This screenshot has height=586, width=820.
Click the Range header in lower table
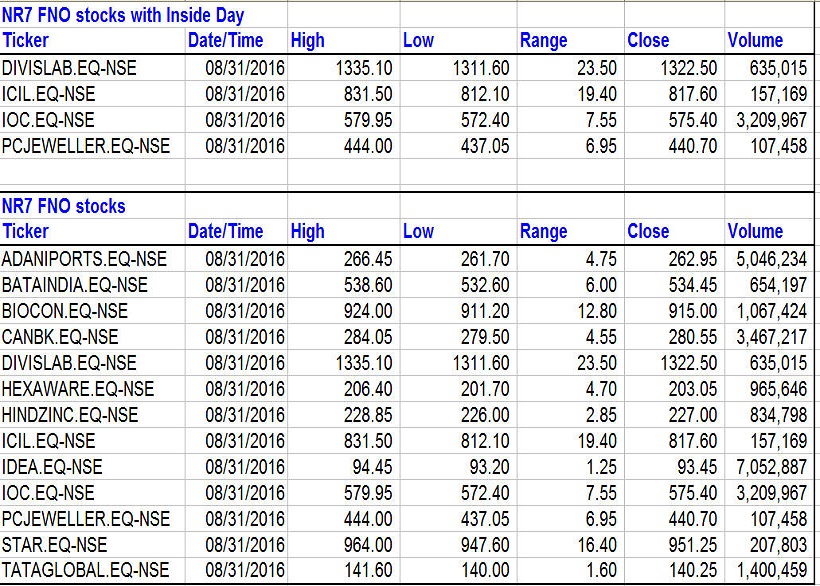point(544,232)
